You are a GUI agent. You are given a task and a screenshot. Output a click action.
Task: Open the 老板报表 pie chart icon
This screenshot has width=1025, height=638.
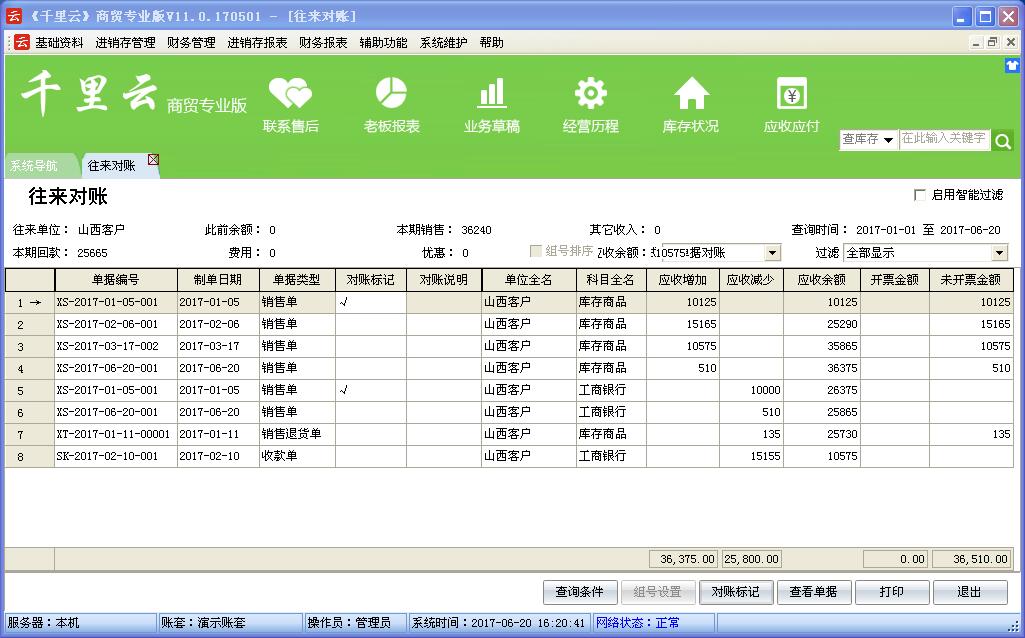[391, 95]
